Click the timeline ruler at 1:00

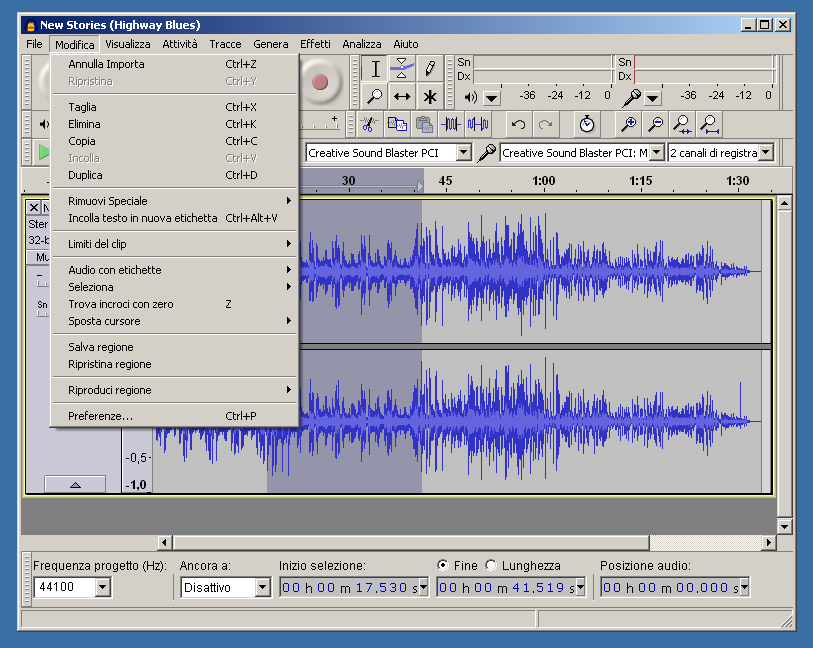click(543, 181)
